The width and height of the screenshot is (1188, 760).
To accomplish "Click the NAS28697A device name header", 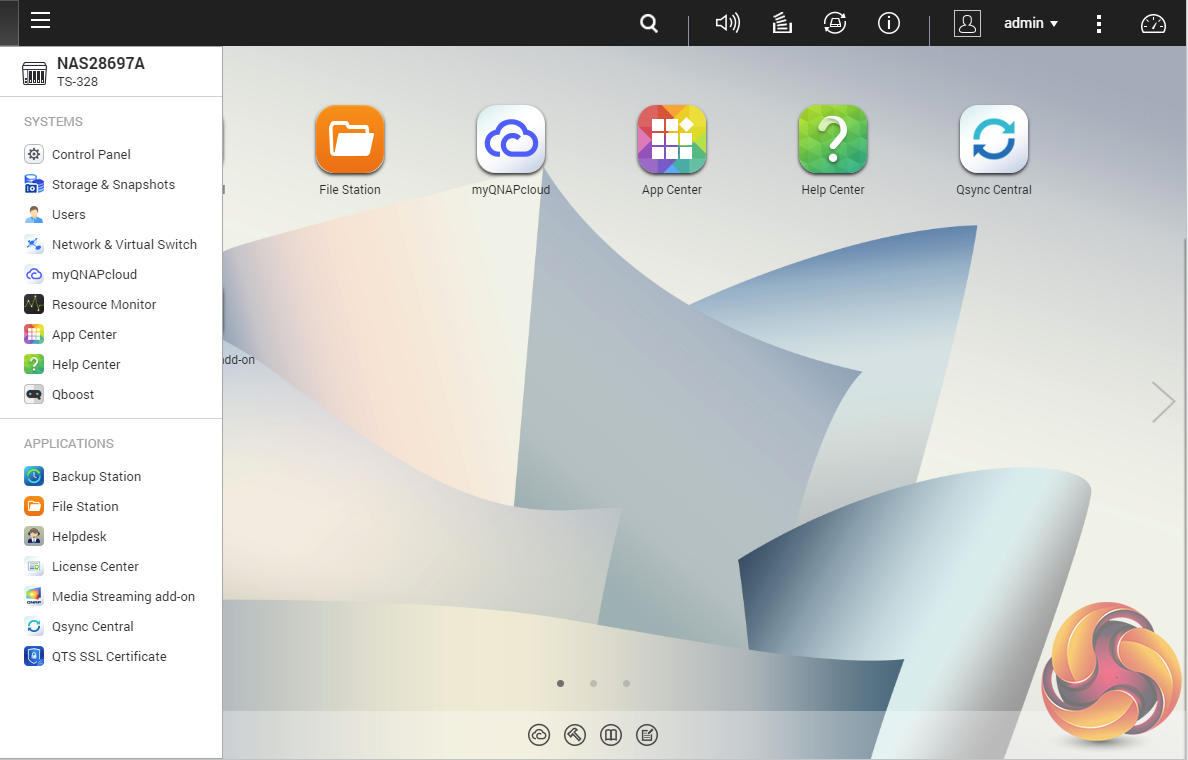I will click(101, 64).
